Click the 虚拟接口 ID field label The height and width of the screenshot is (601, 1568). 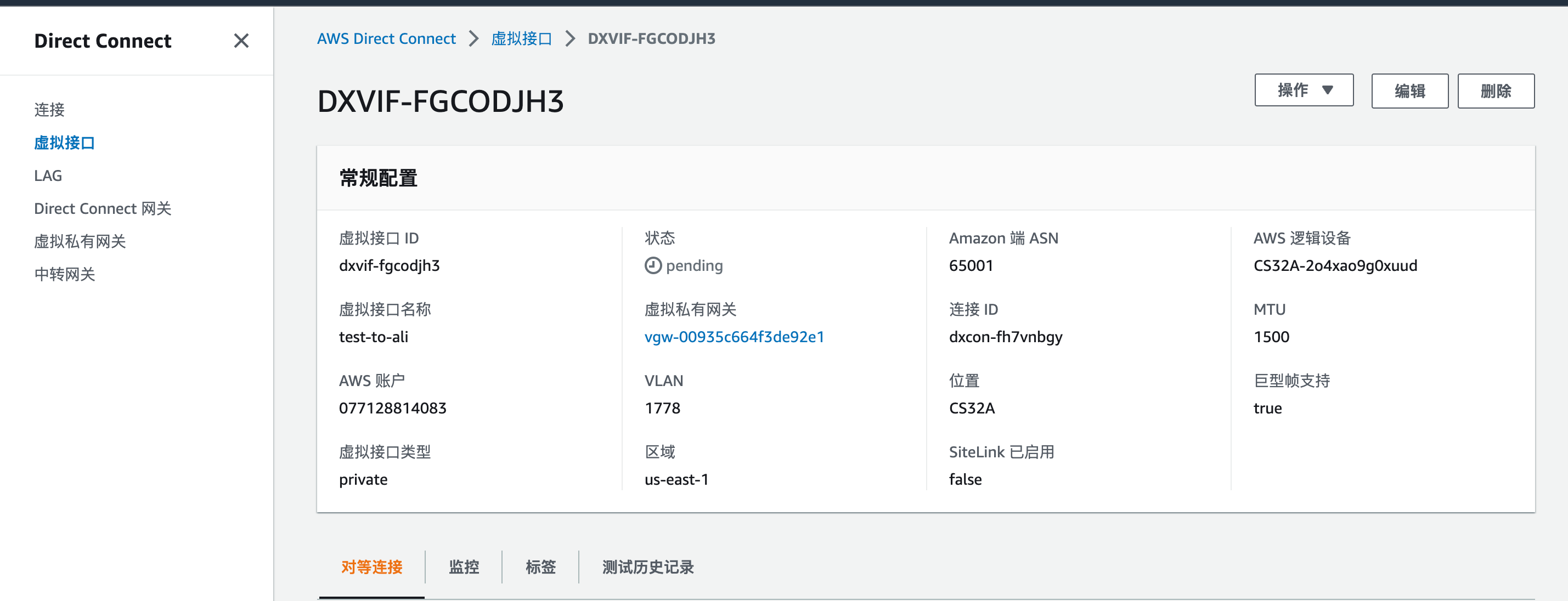tap(379, 238)
